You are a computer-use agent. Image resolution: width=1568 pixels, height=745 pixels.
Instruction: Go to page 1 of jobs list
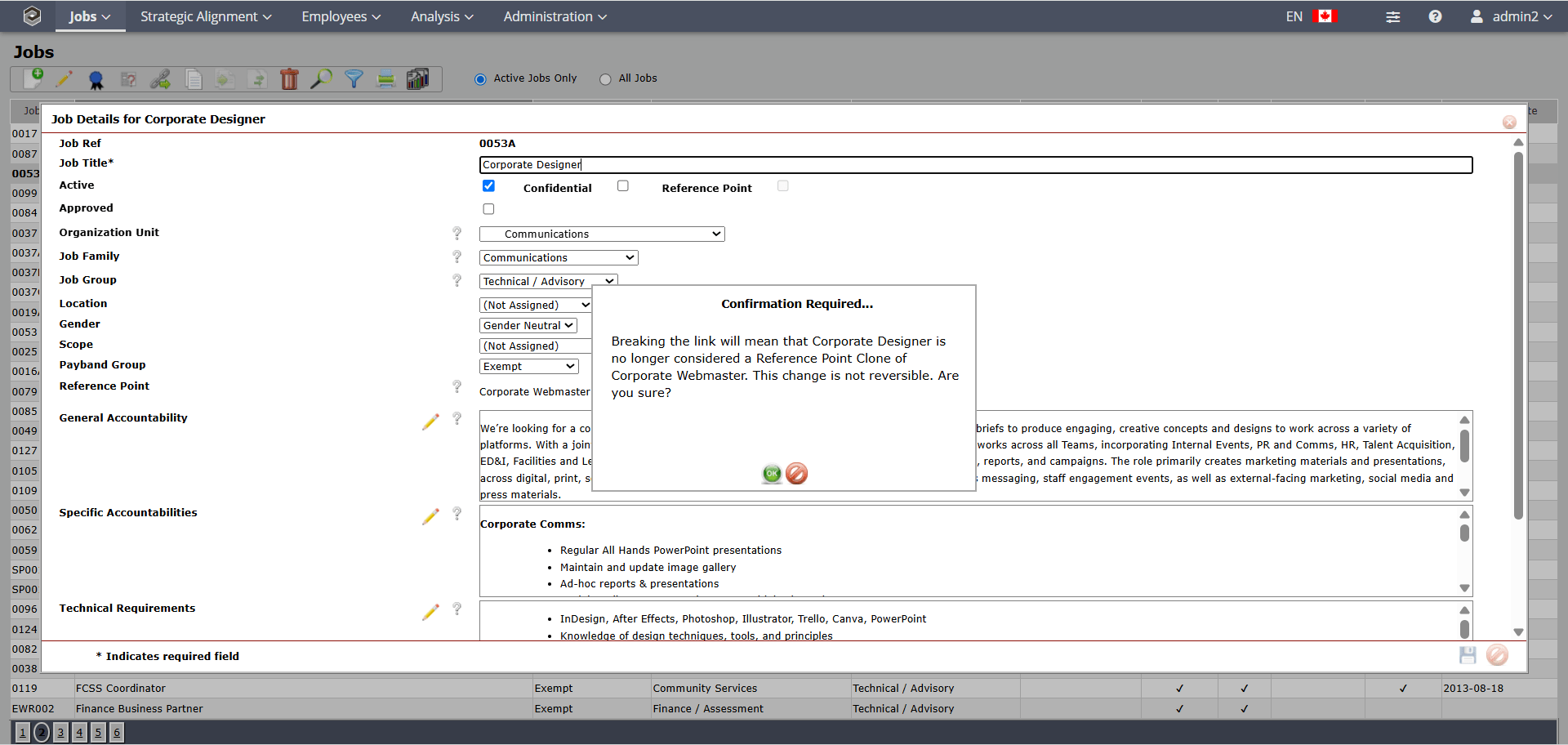tap(23, 733)
